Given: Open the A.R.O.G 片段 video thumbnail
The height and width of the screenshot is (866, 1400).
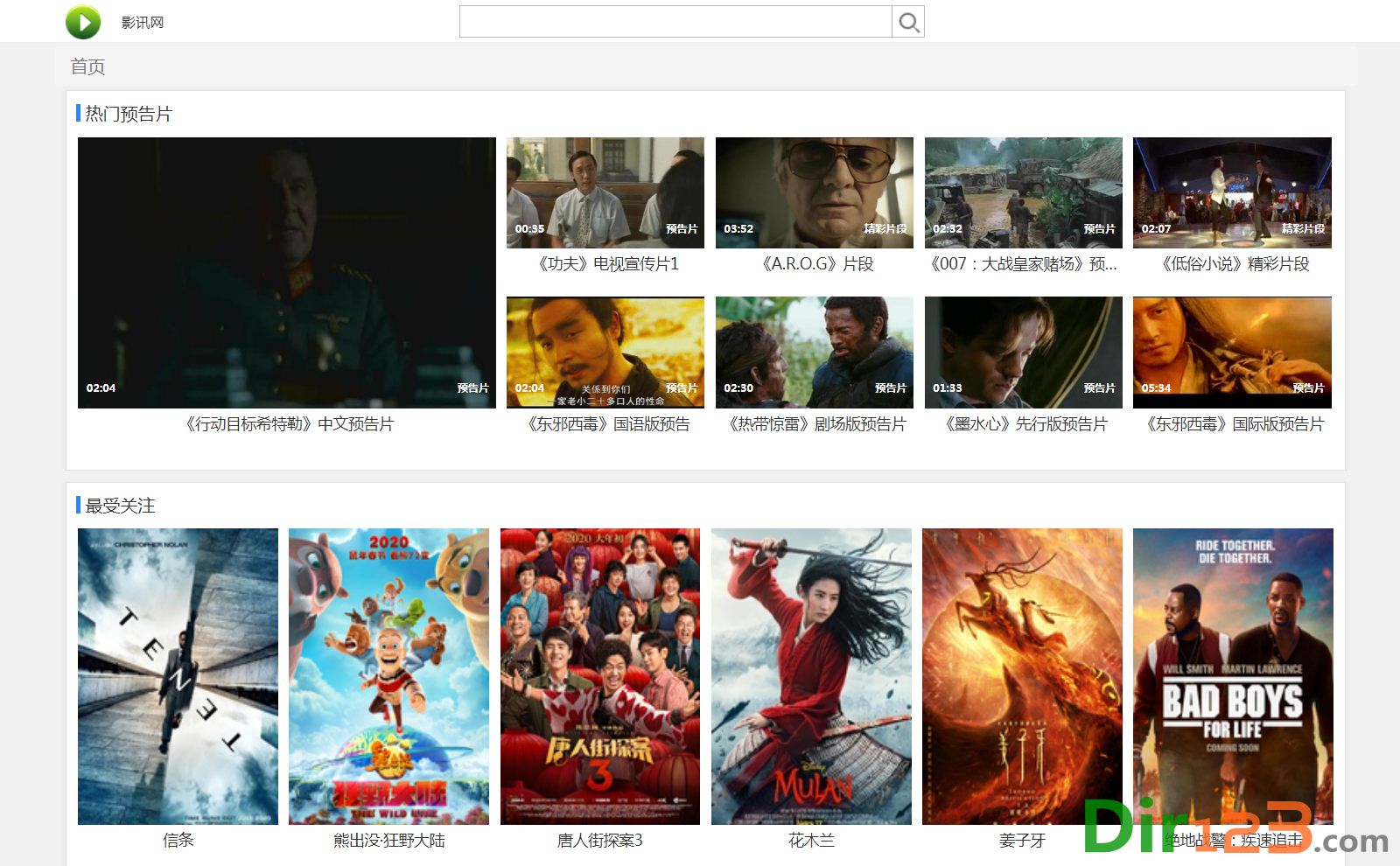Looking at the screenshot, I should pyautogui.click(x=814, y=192).
